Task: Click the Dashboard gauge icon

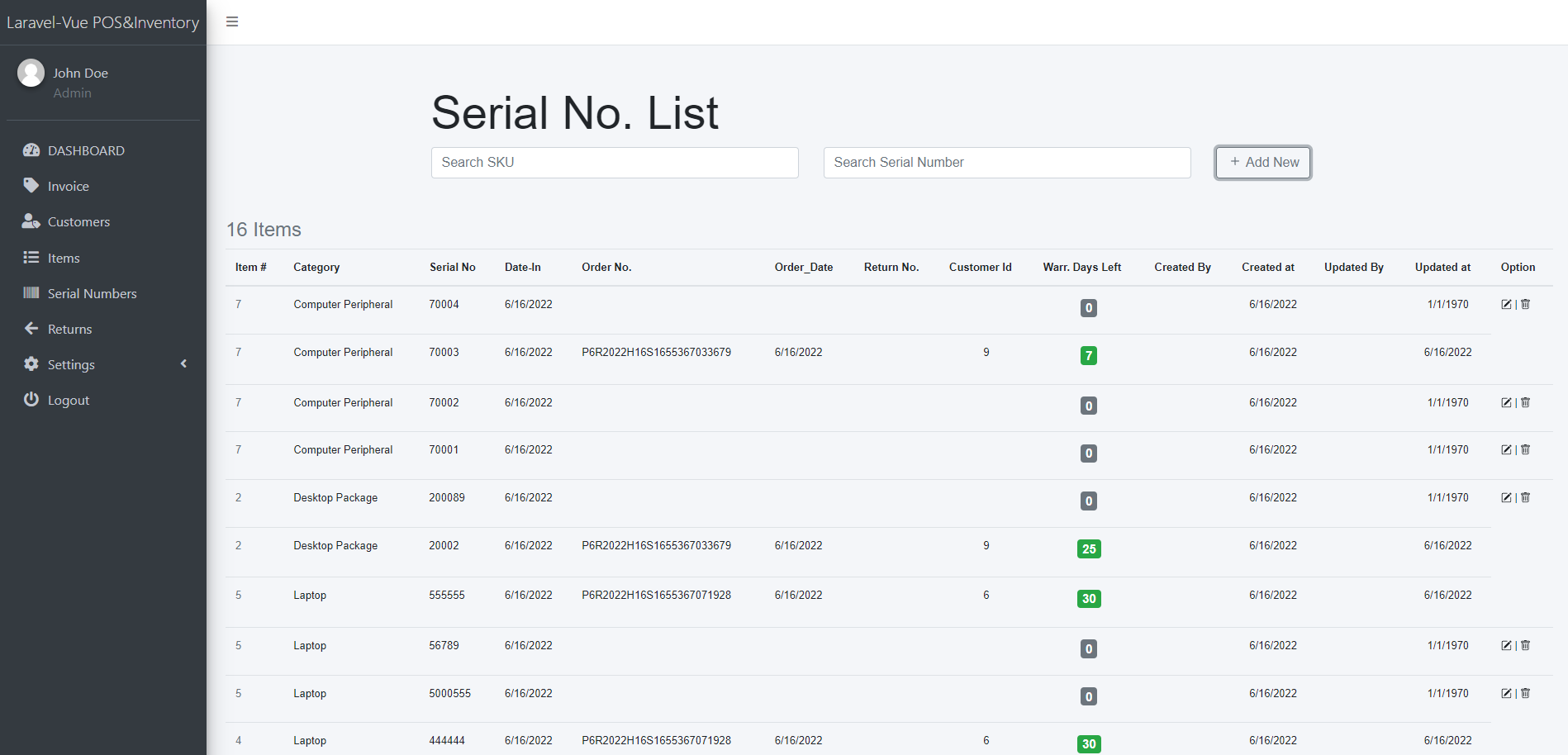Action: click(31, 150)
